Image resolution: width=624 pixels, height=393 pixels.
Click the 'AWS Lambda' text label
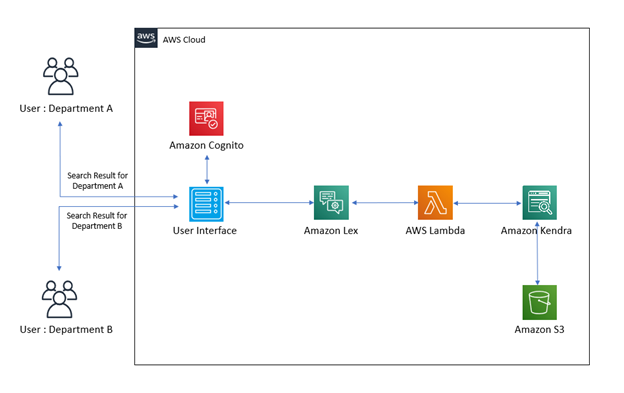tap(435, 230)
